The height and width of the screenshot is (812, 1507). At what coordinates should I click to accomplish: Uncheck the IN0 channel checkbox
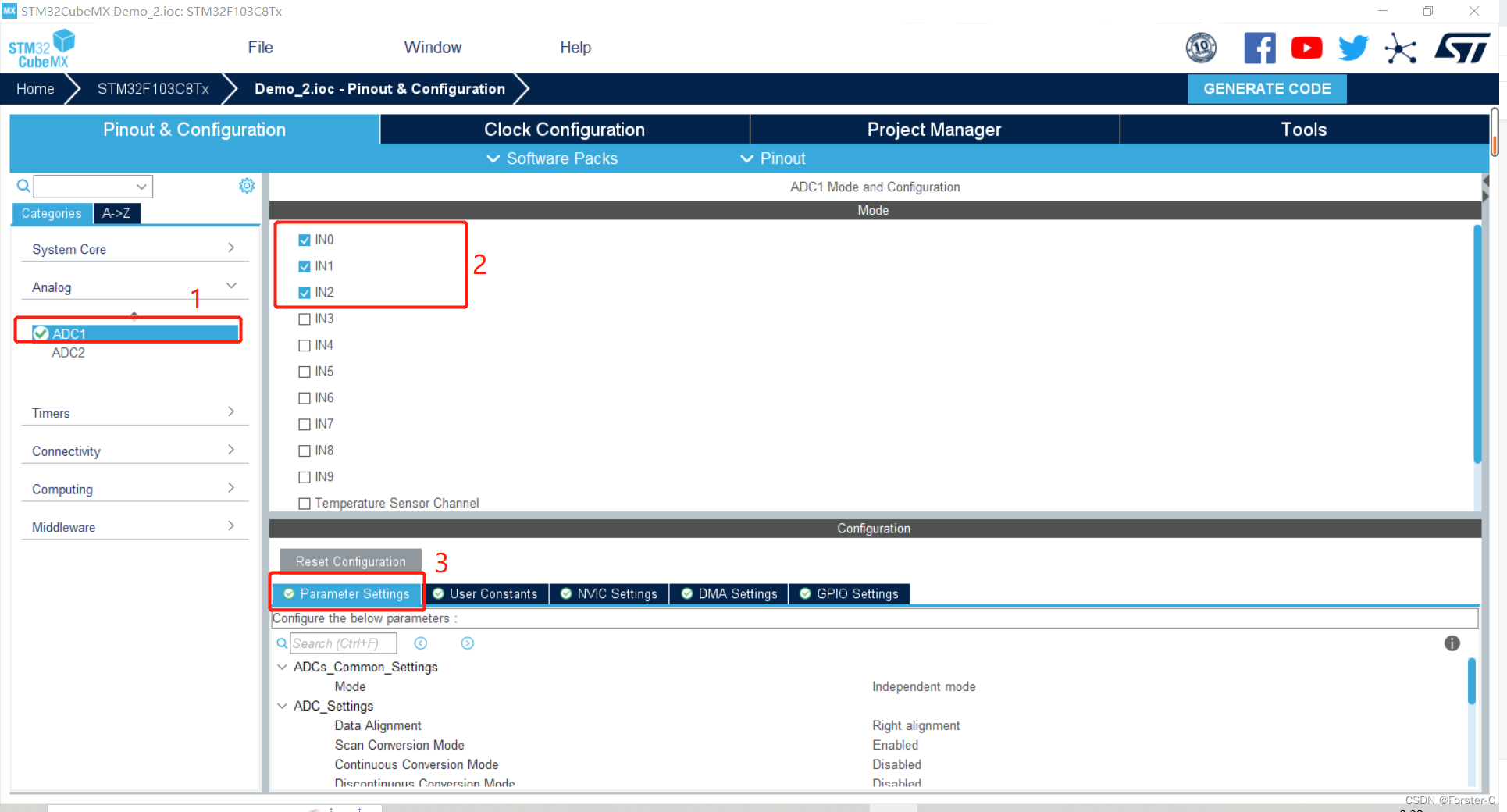[305, 240]
